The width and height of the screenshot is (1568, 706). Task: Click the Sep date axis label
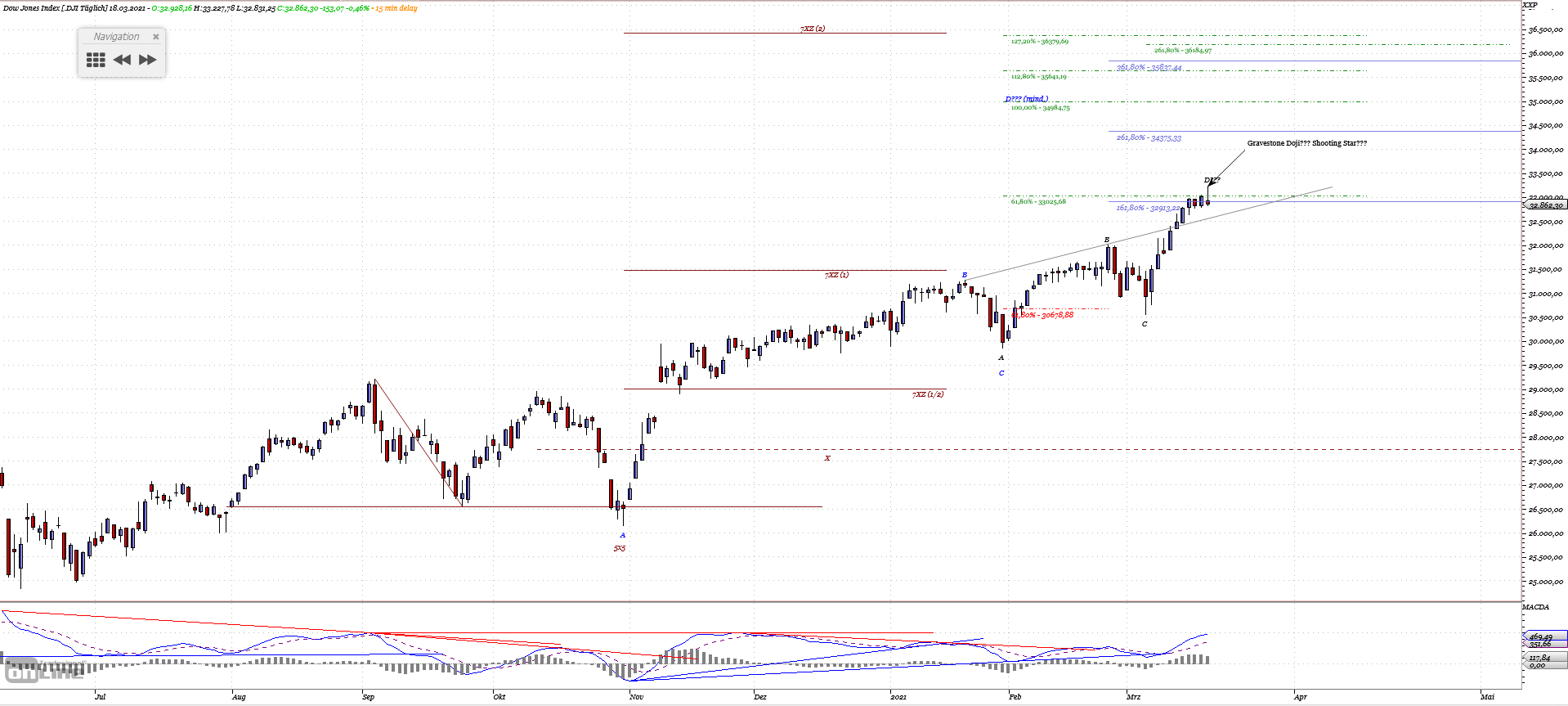[369, 697]
